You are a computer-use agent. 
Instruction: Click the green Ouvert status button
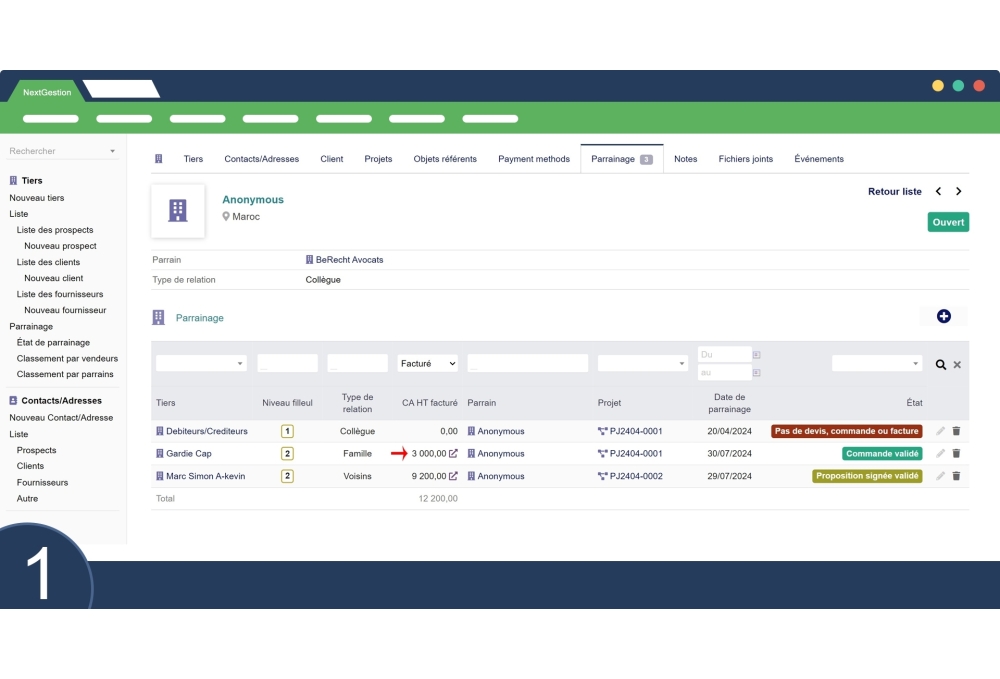point(948,223)
